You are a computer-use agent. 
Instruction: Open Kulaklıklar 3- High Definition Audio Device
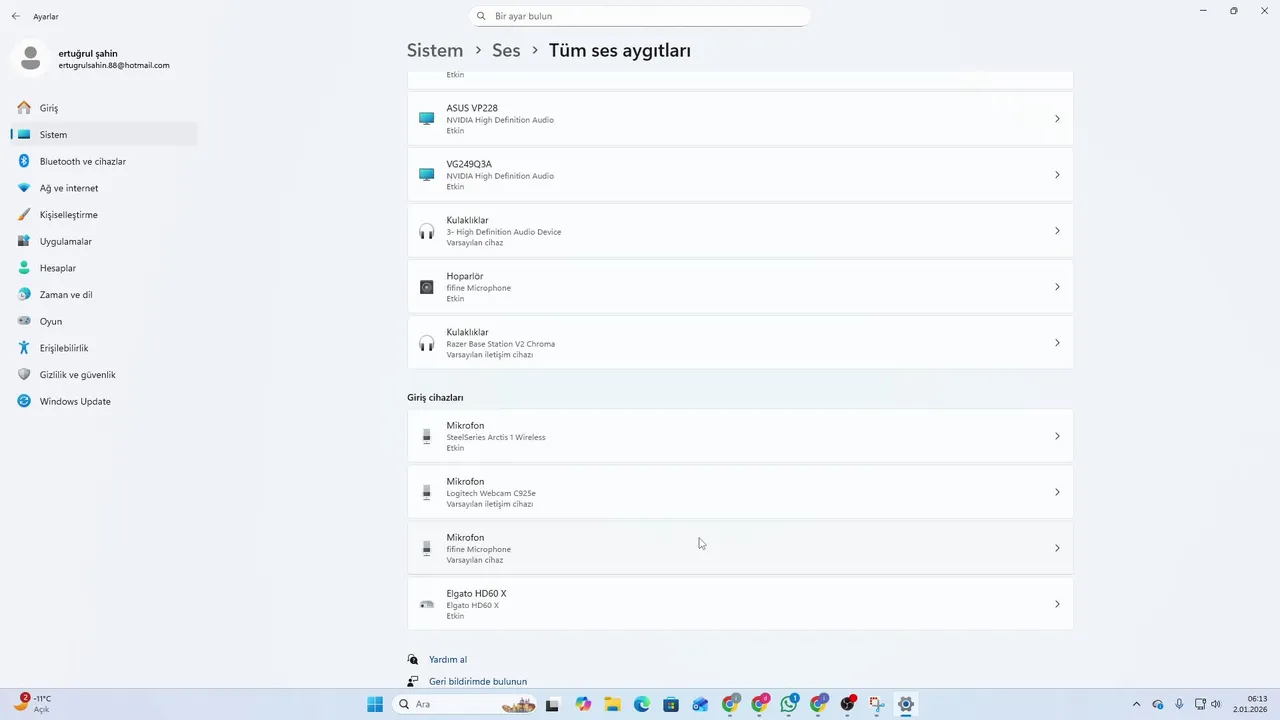click(x=740, y=231)
